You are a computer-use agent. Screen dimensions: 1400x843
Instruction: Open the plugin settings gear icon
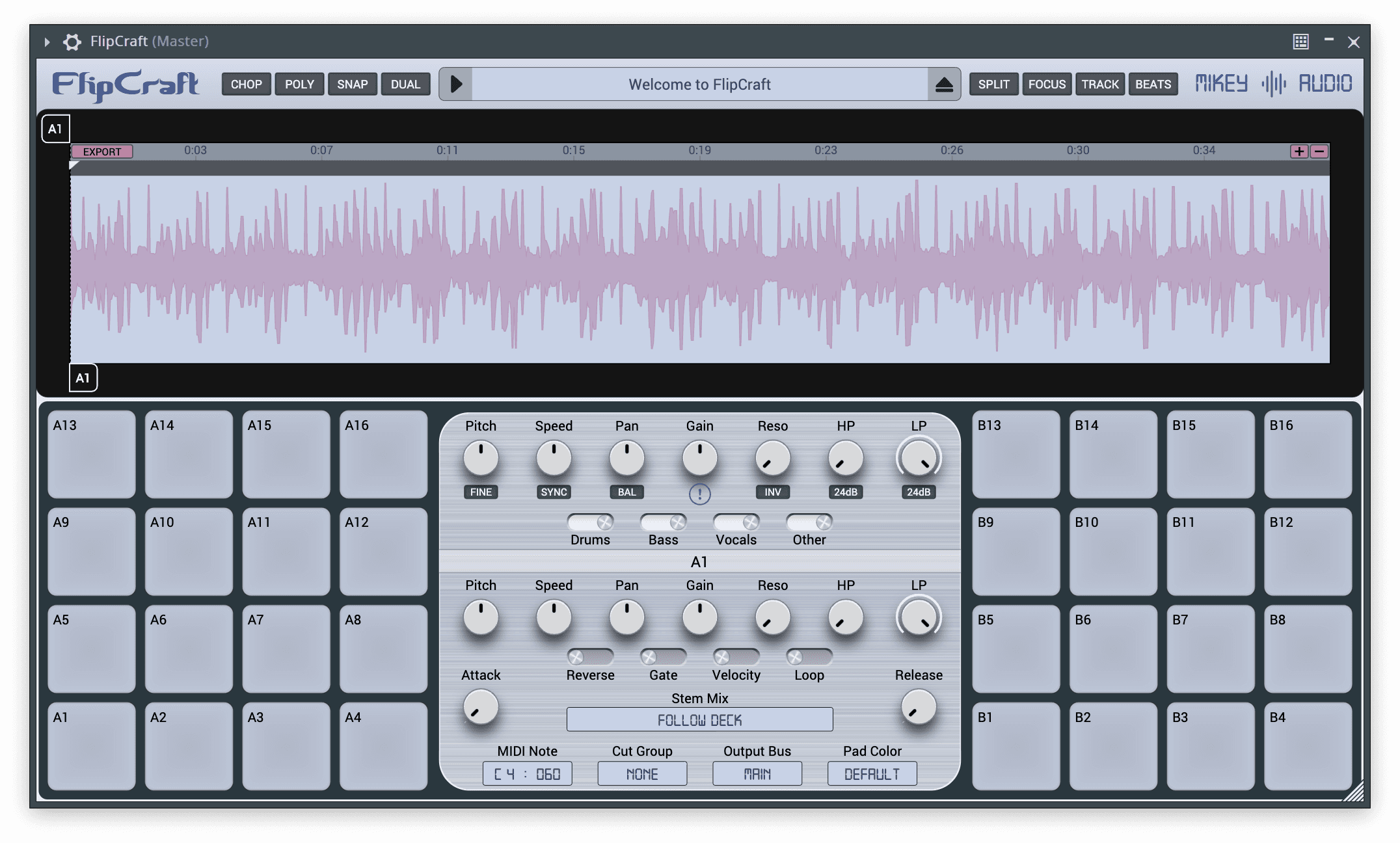click(x=72, y=42)
